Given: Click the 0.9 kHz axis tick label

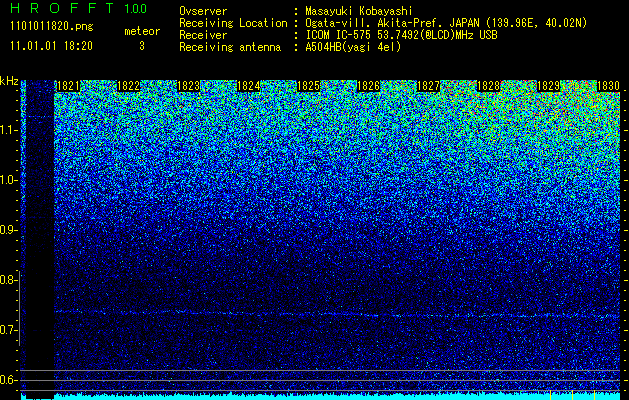Looking at the screenshot, I should 8,230.
